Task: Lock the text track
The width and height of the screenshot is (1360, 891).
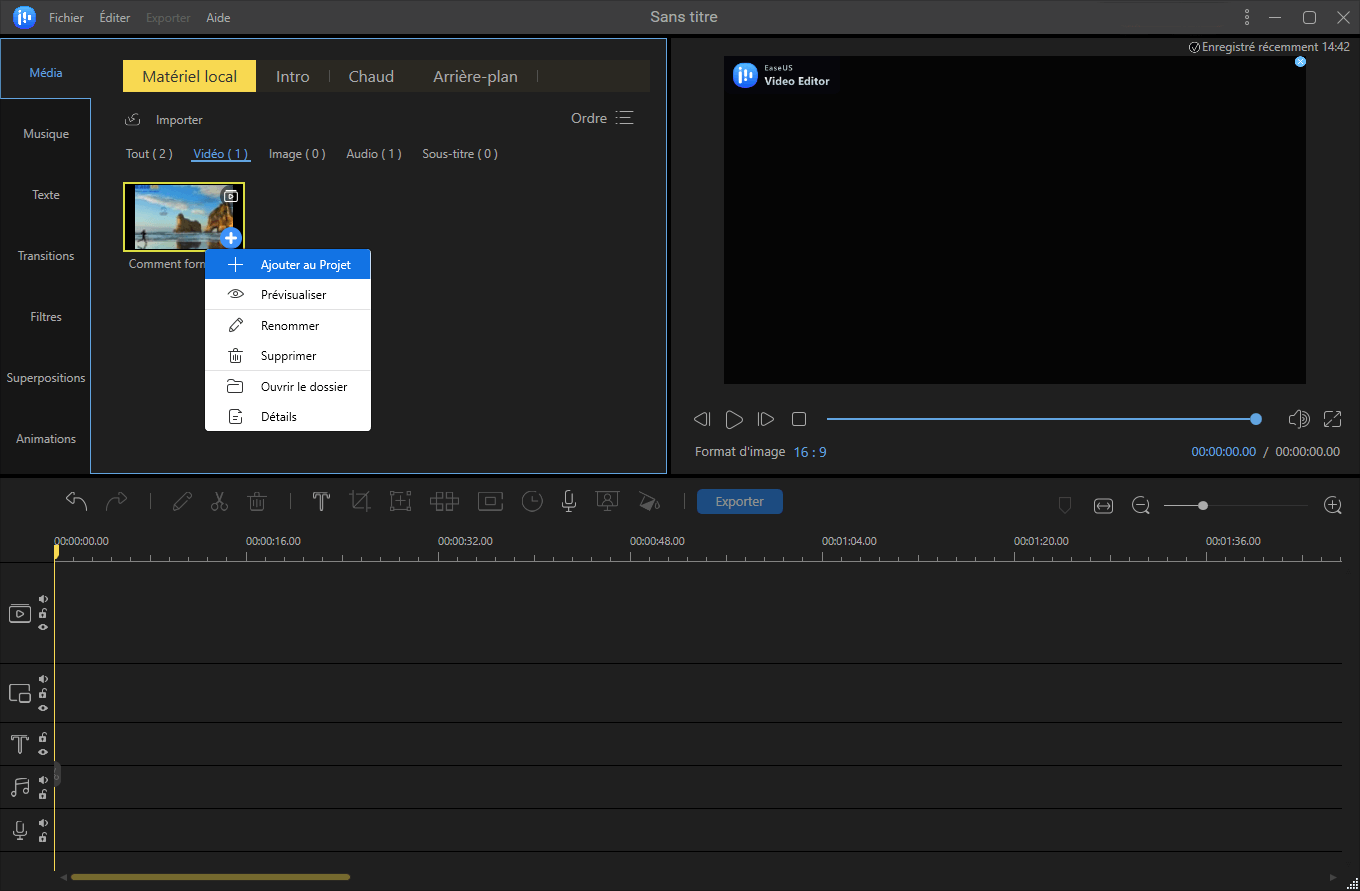Action: pyautogui.click(x=43, y=737)
